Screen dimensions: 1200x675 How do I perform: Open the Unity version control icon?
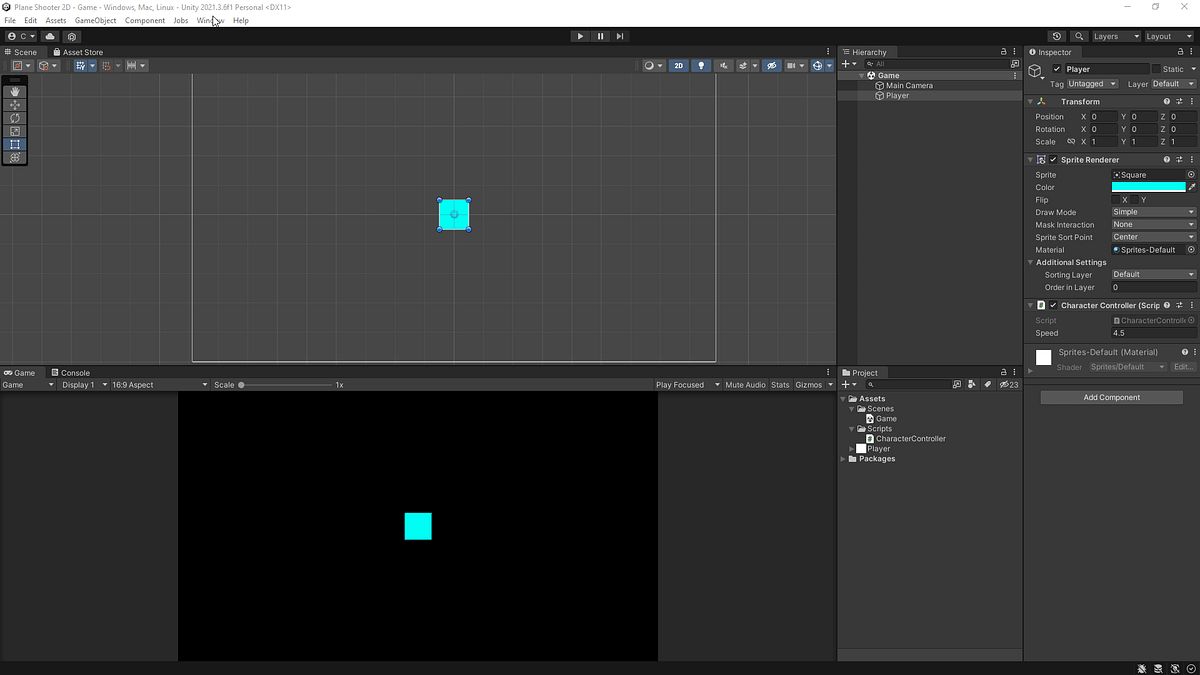72,36
